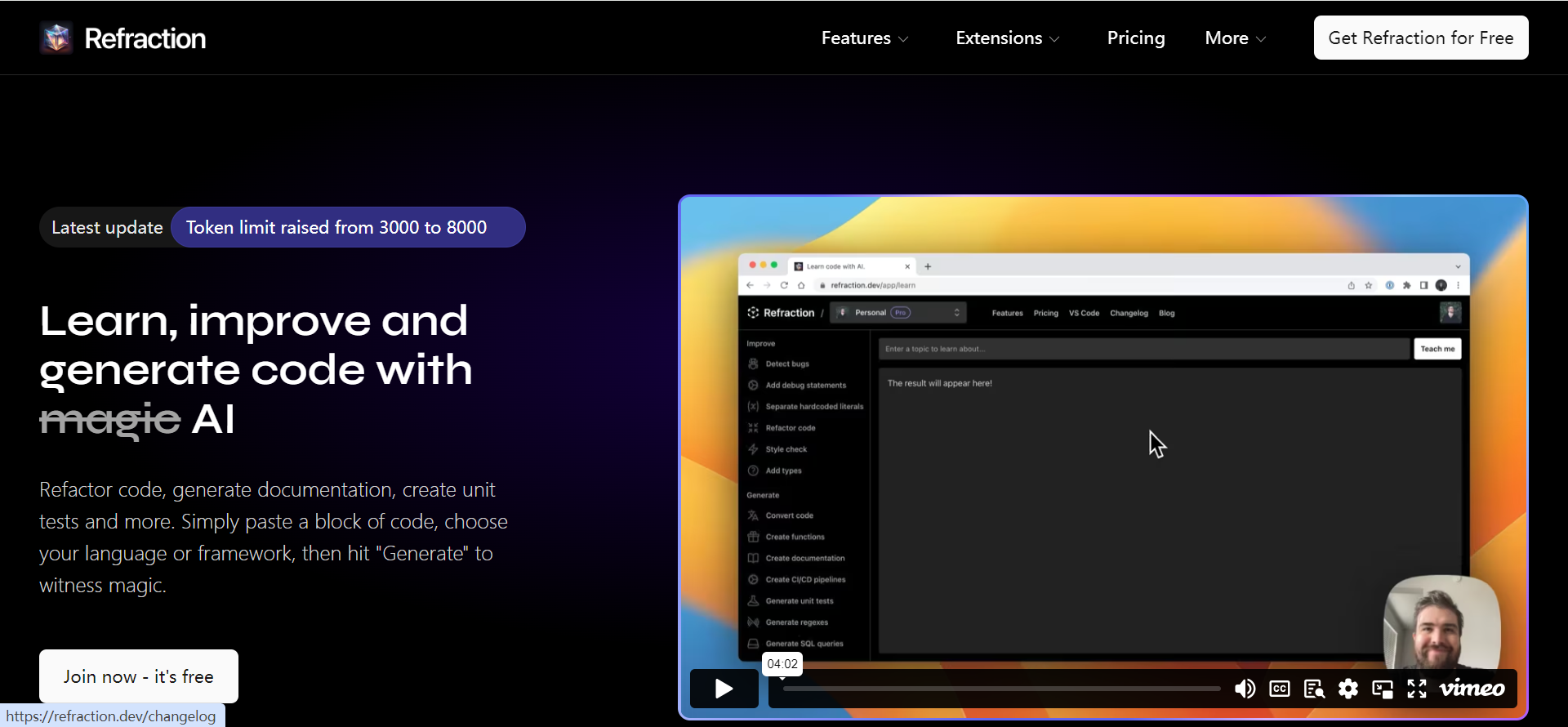This screenshot has width=1568, height=727.
Task: Click the Refraction brand name text
Action: [145, 38]
